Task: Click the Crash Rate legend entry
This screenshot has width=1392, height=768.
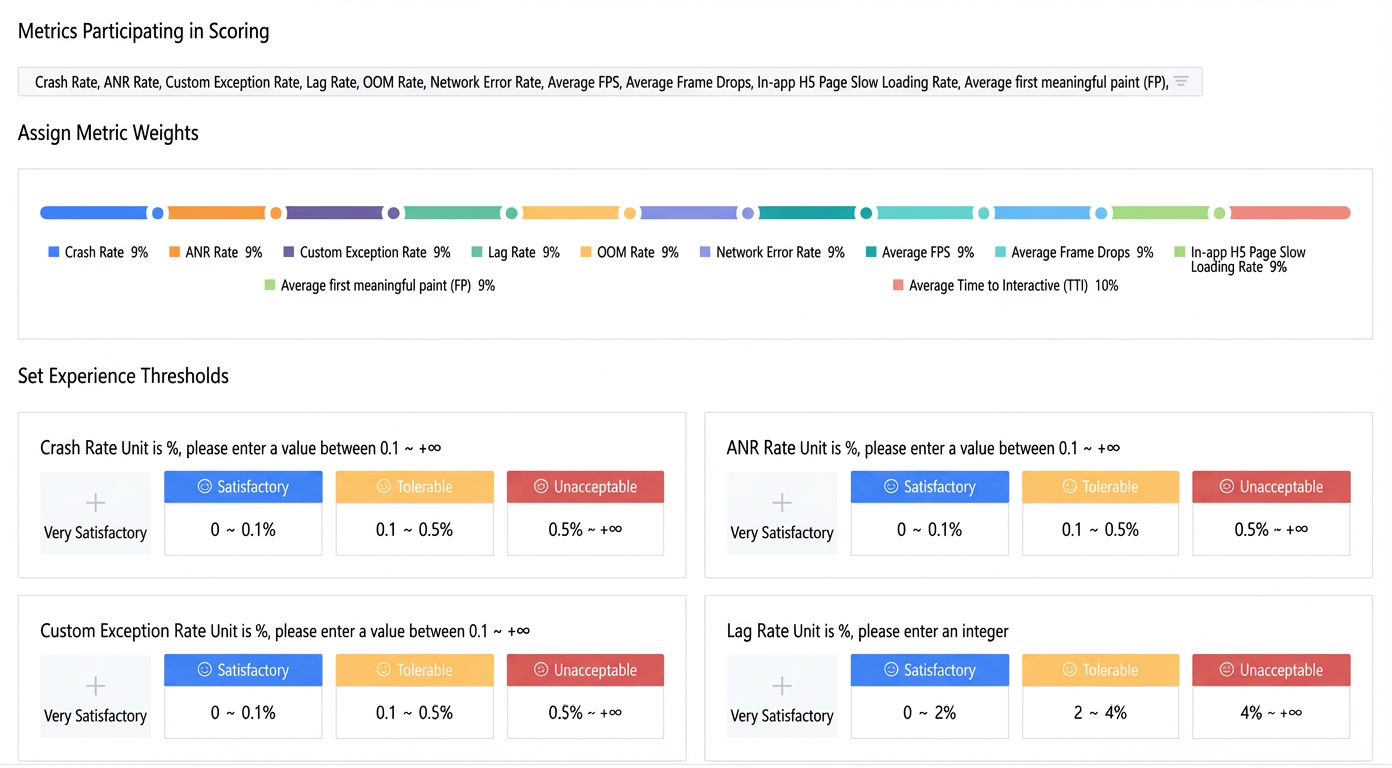Action: point(98,253)
